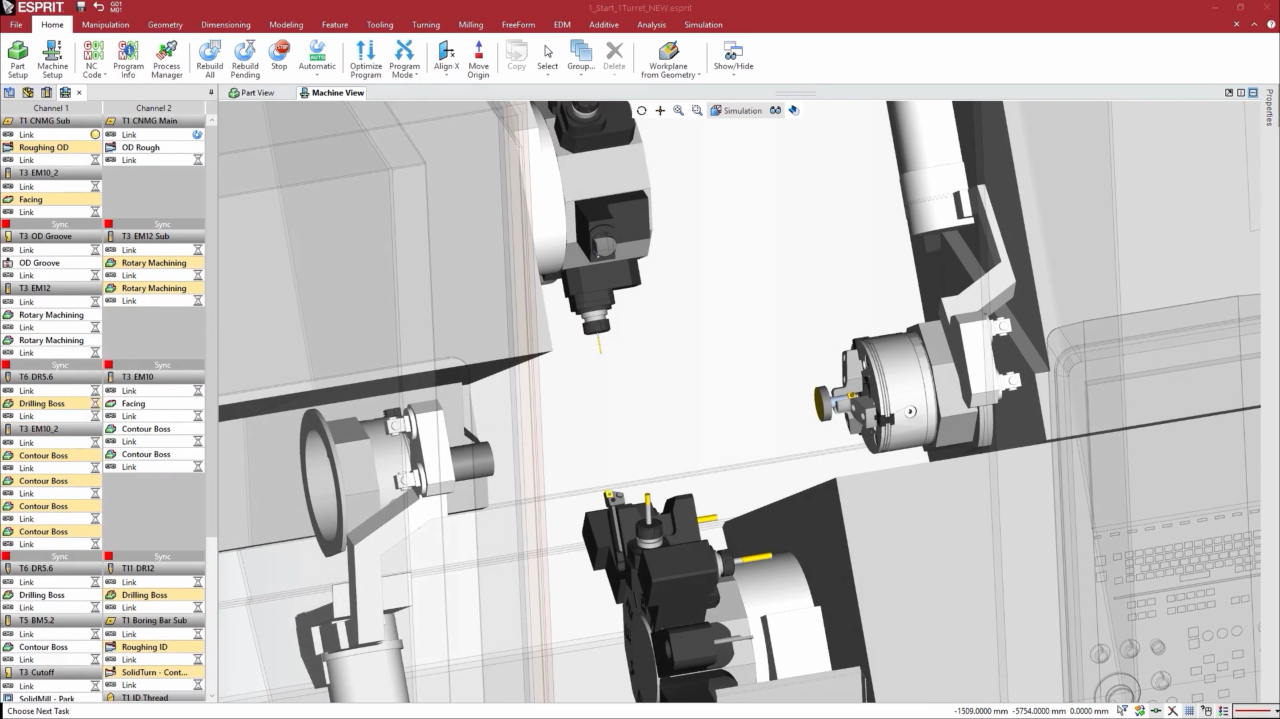Click the Align X tool
Viewport: 1280px width, 719px height.
446,56
